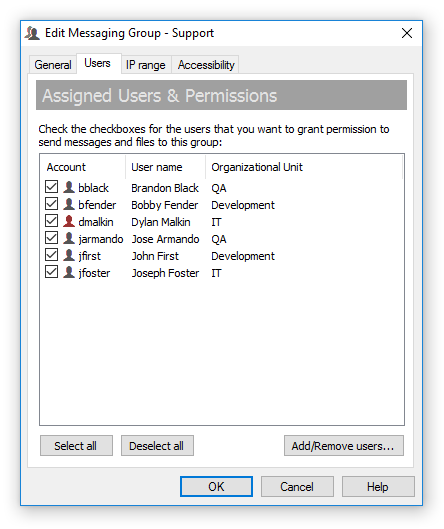The image size is (444, 529).
Task: Toggle the dmalkin account checkbox
Action: (x=51, y=221)
